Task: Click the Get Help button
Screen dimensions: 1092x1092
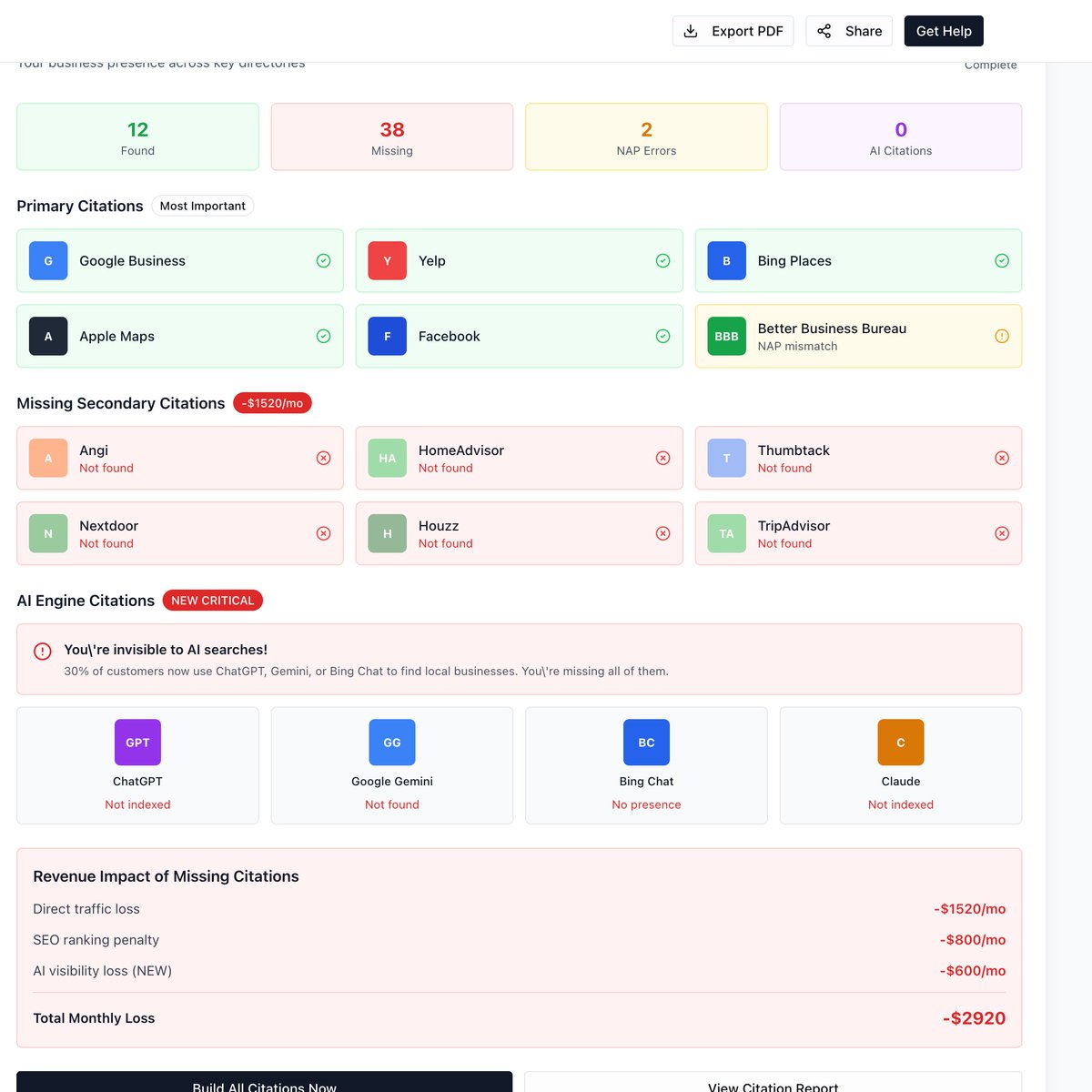Action: pyautogui.click(x=944, y=31)
